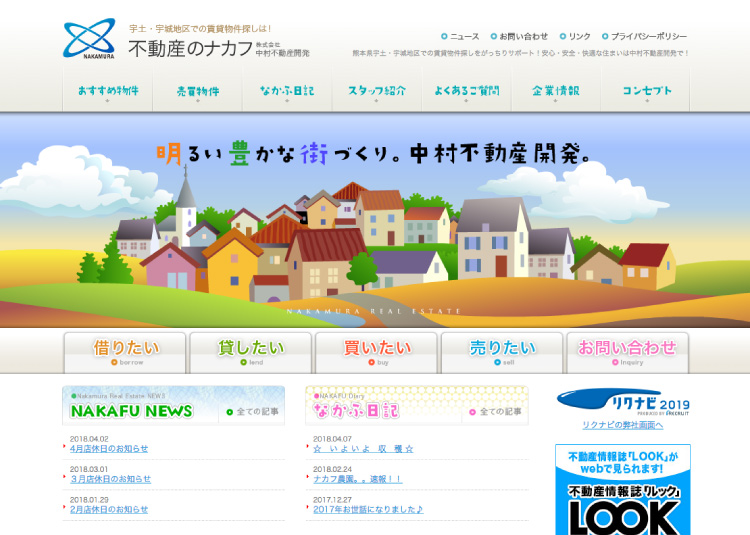The width and height of the screenshot is (750, 535).
Task: Click the 借りたい borrow button
Action: click(x=125, y=352)
